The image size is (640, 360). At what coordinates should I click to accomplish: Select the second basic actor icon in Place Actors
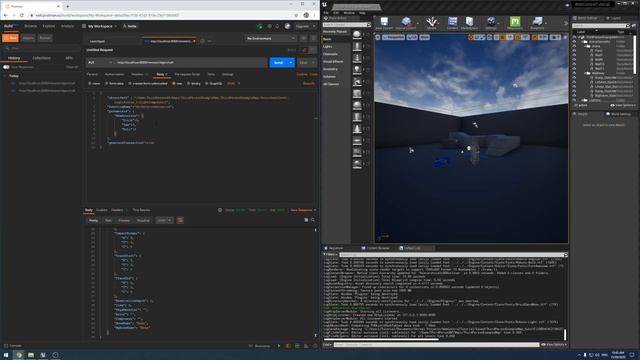[x=357, y=46]
